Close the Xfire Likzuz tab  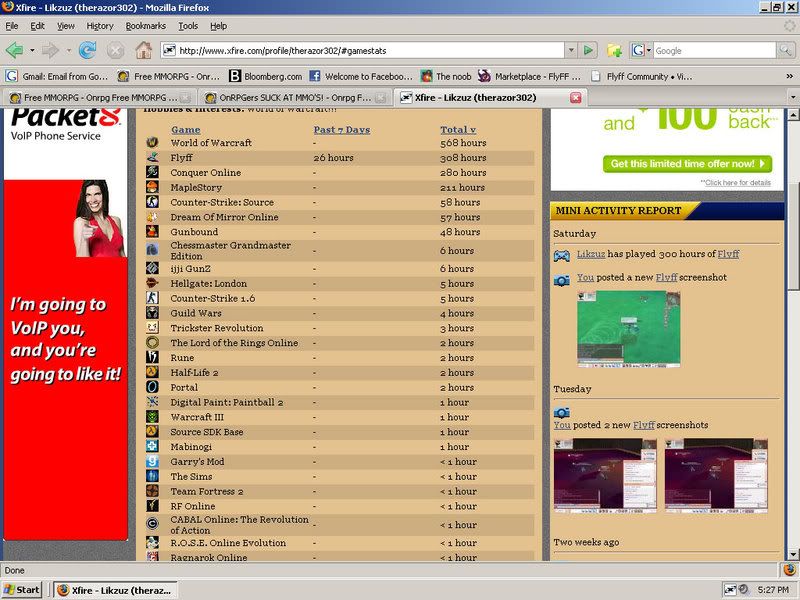575,97
